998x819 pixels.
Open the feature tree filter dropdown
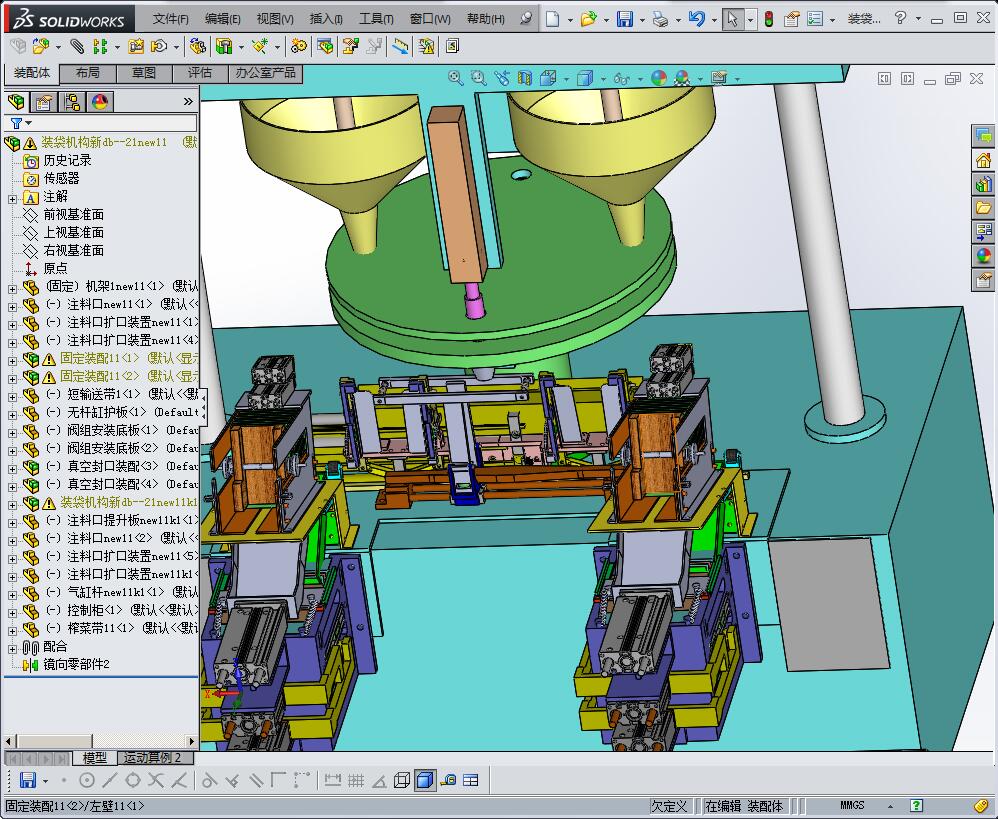pos(29,123)
